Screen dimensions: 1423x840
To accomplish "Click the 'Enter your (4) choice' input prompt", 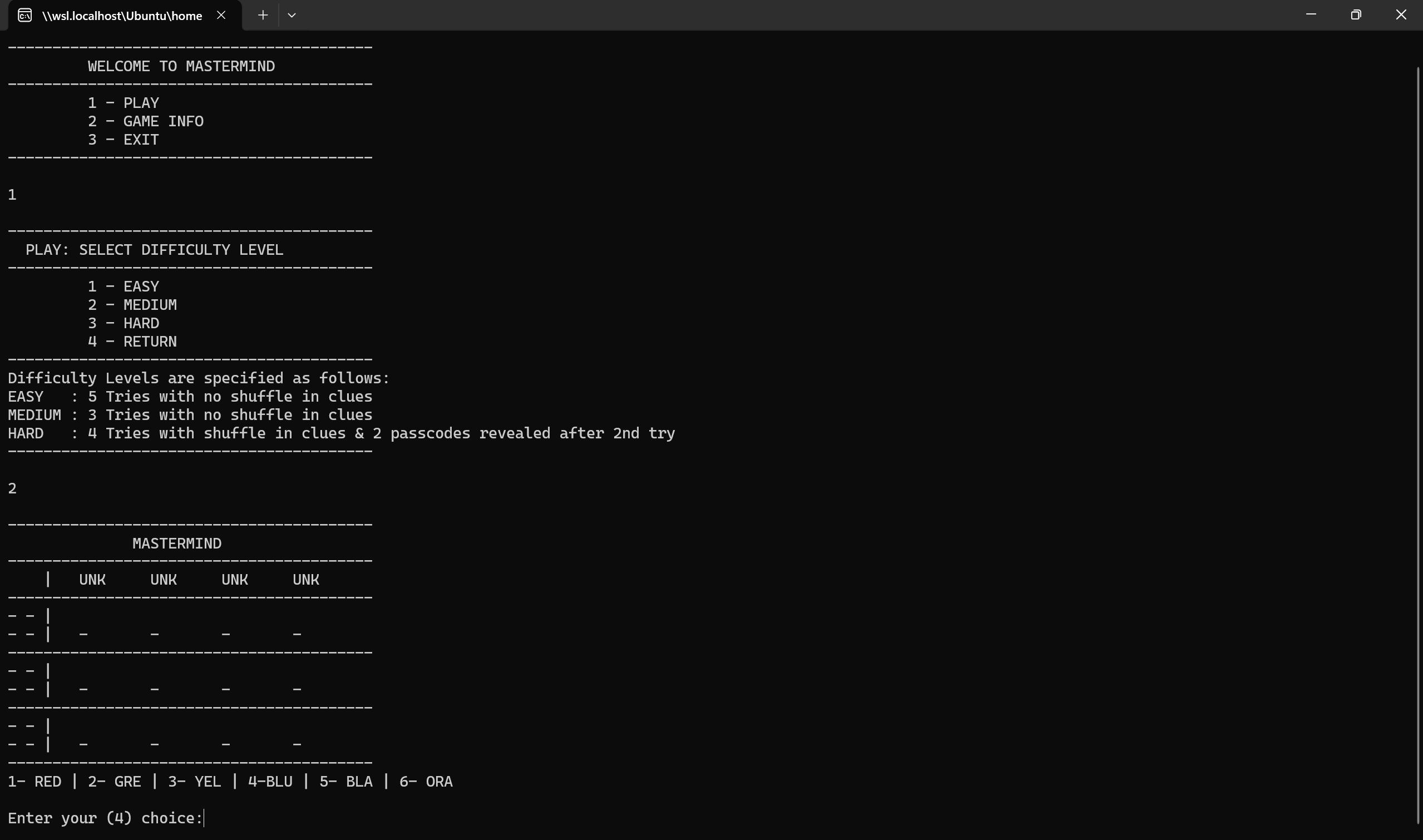I will (105, 818).
